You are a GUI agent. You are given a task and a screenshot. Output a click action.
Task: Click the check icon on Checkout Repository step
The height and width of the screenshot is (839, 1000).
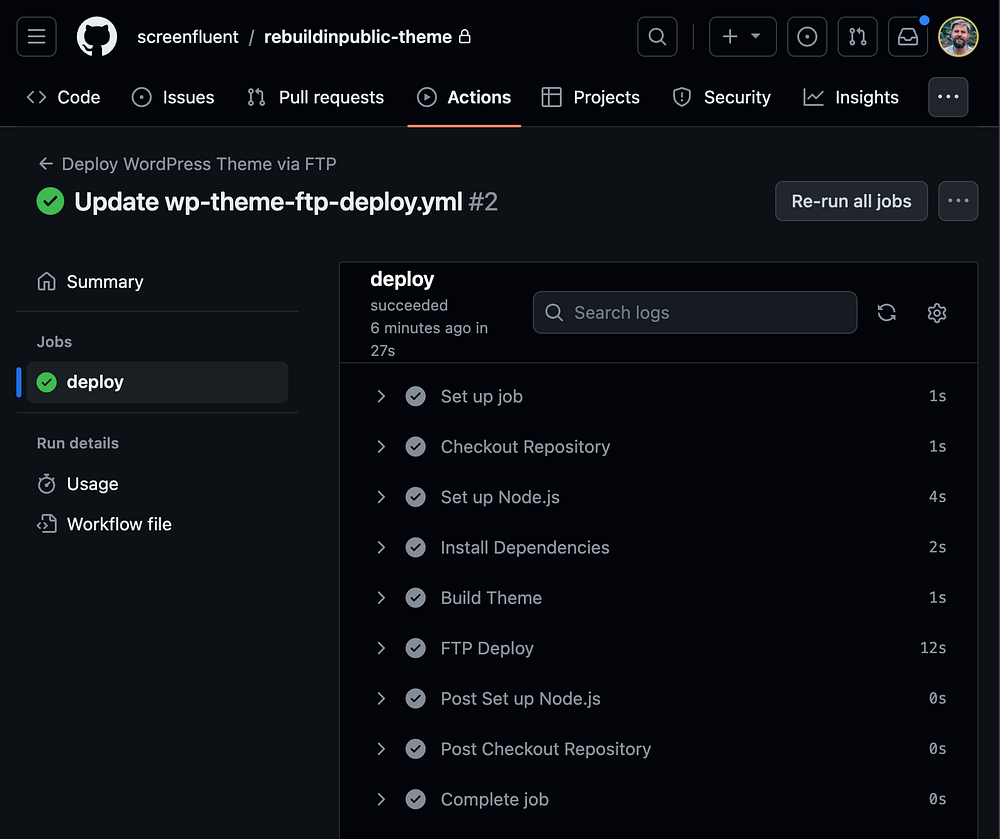tap(416, 446)
